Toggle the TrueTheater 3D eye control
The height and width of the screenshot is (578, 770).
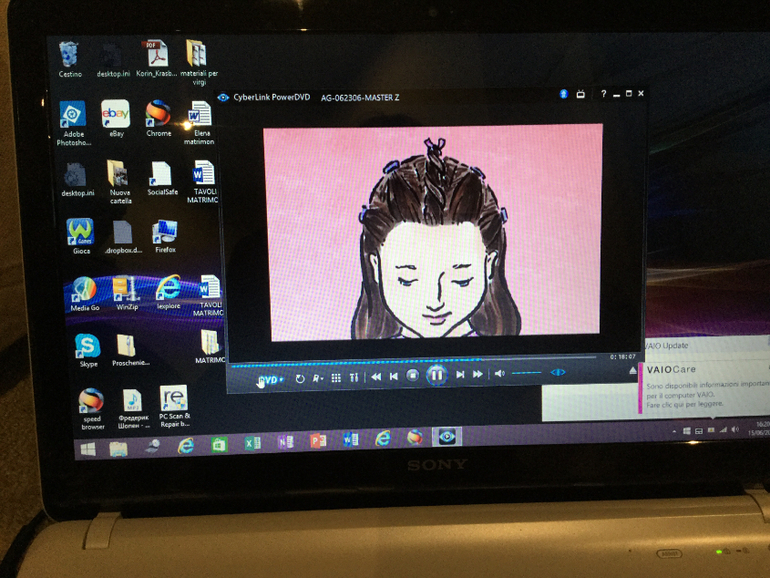pos(558,373)
